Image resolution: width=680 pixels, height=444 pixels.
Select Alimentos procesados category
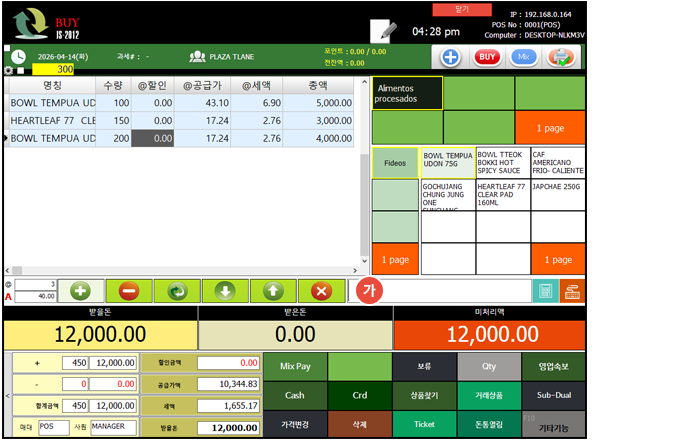(407, 93)
